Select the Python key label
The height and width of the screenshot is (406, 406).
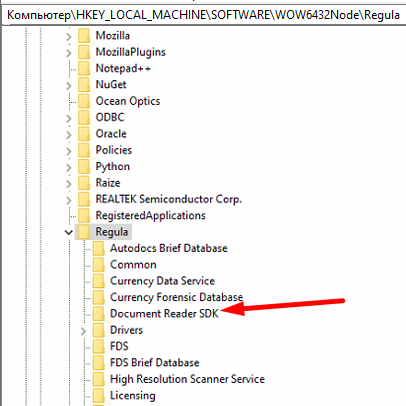click(113, 166)
